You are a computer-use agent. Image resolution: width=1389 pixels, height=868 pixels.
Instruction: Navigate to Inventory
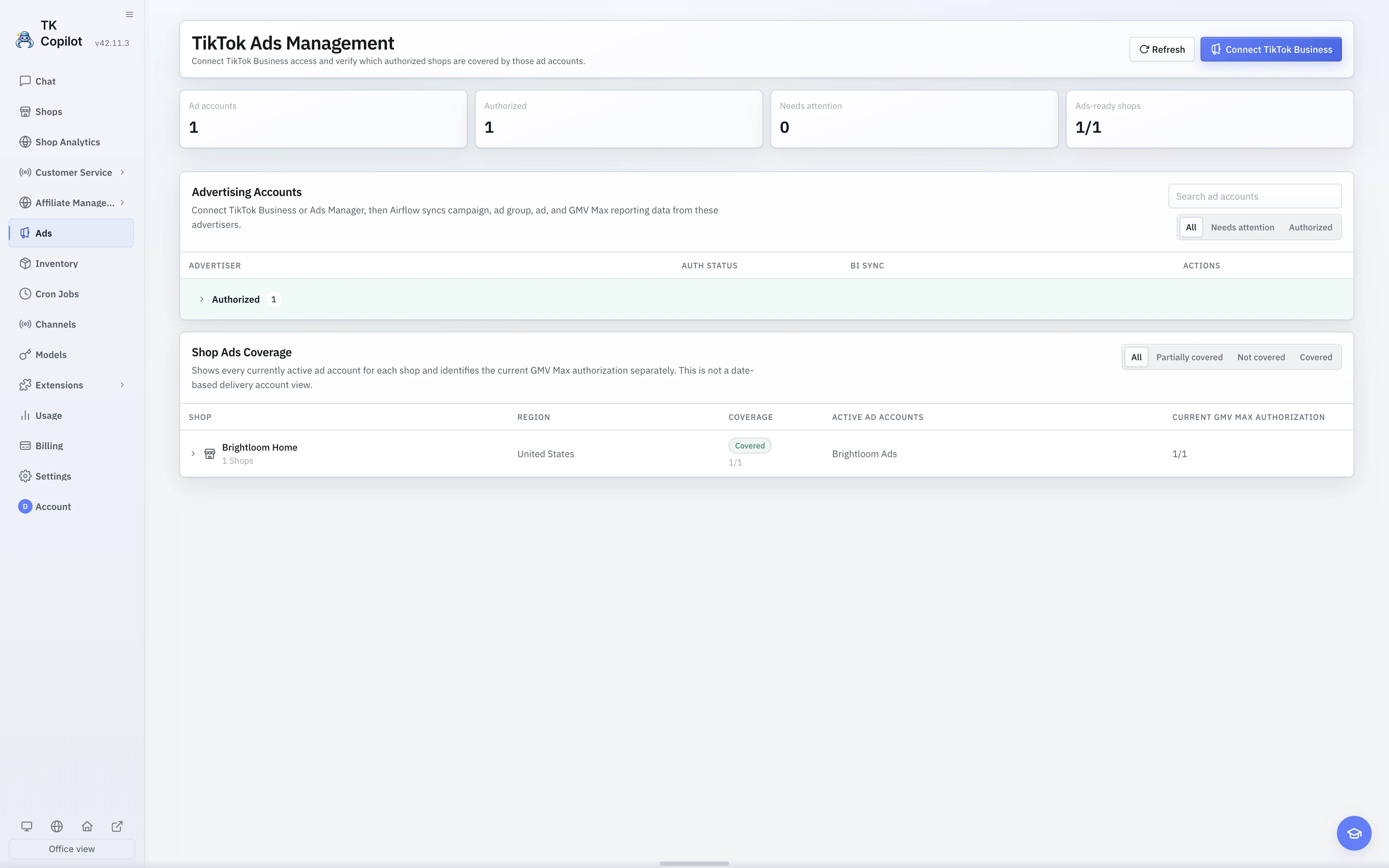[71, 264]
